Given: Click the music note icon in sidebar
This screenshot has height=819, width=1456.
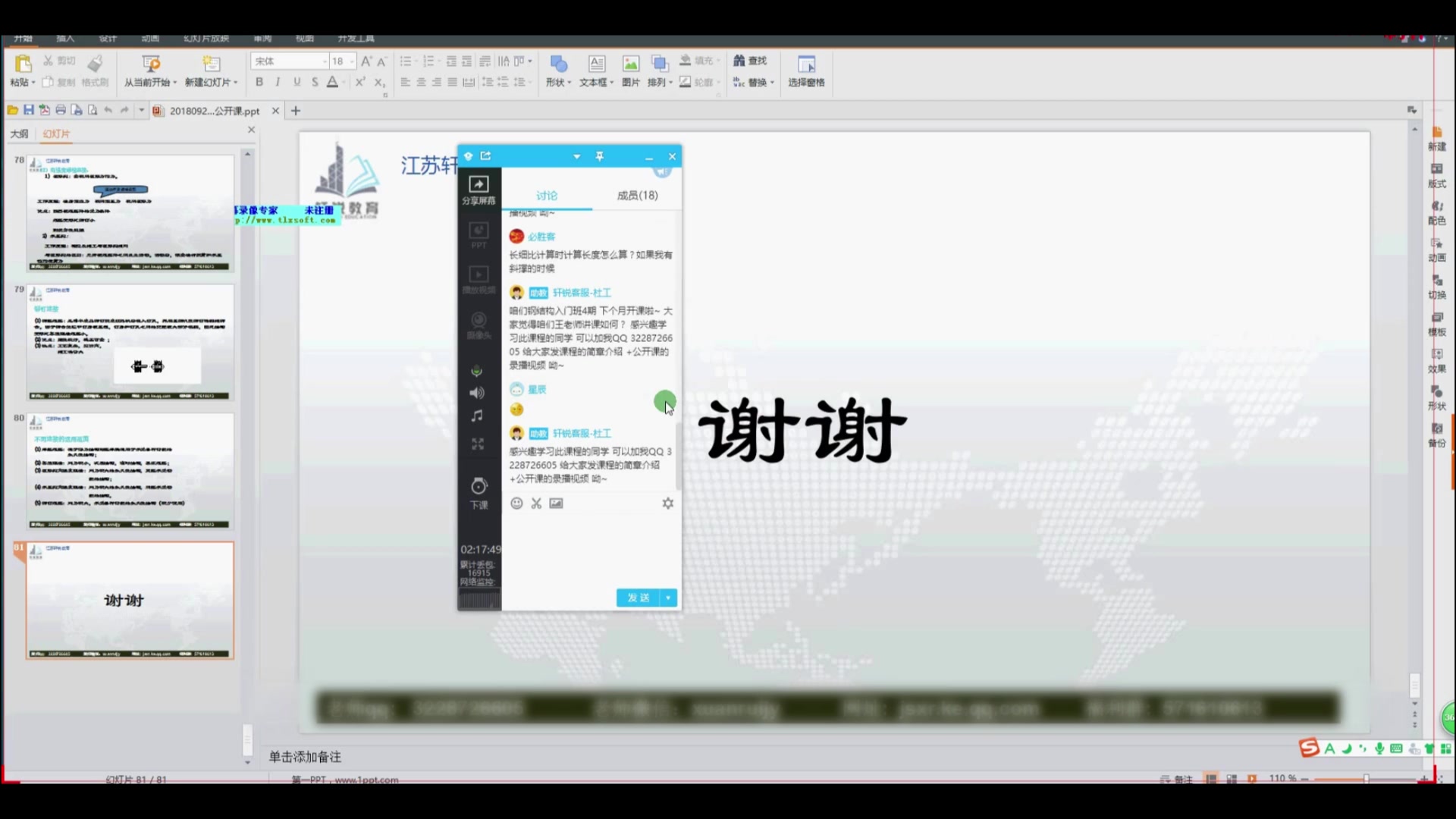Looking at the screenshot, I should point(477,416).
